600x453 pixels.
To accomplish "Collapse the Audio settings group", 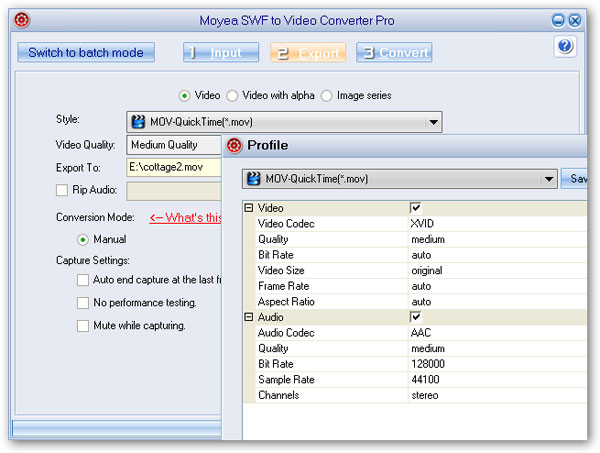I will 249,317.
